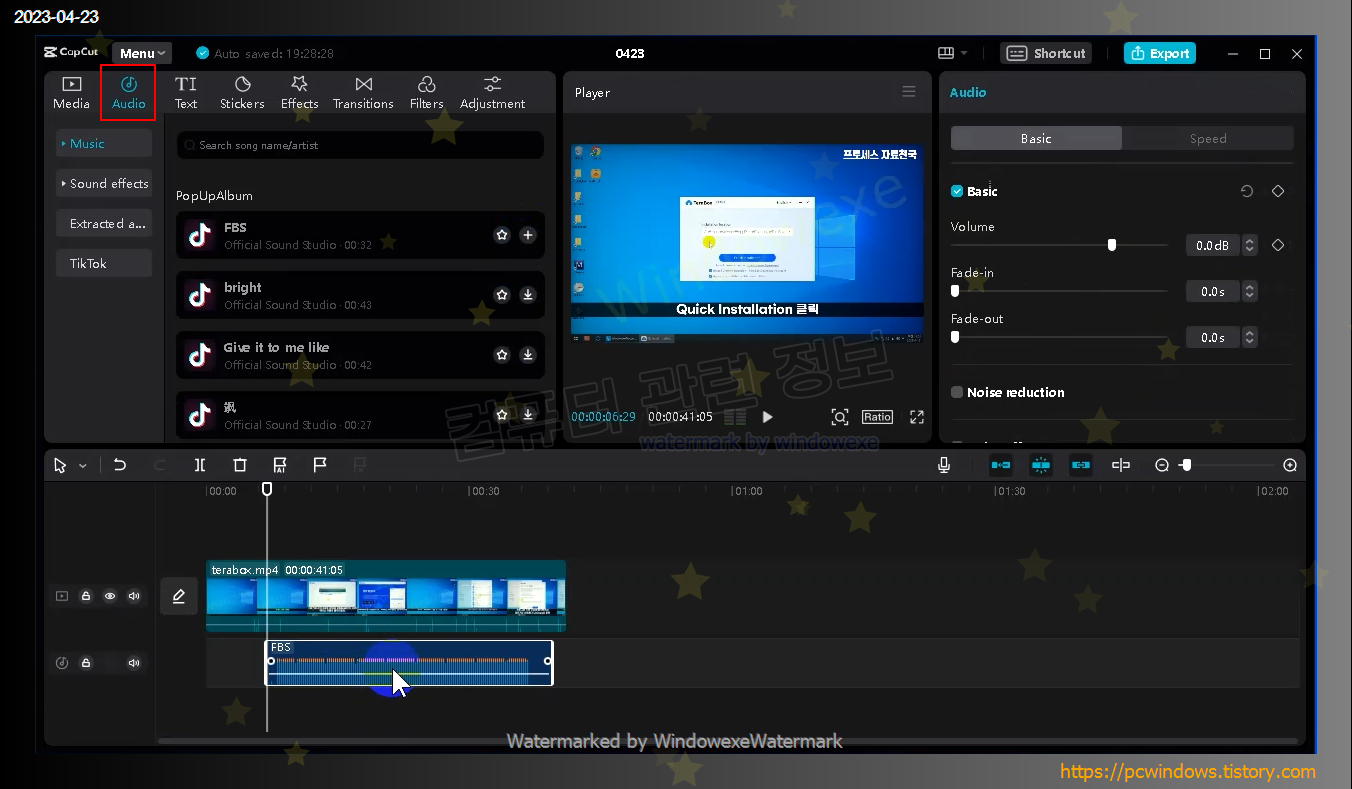
Task: Open the Adjustment panel
Action: click(x=492, y=92)
